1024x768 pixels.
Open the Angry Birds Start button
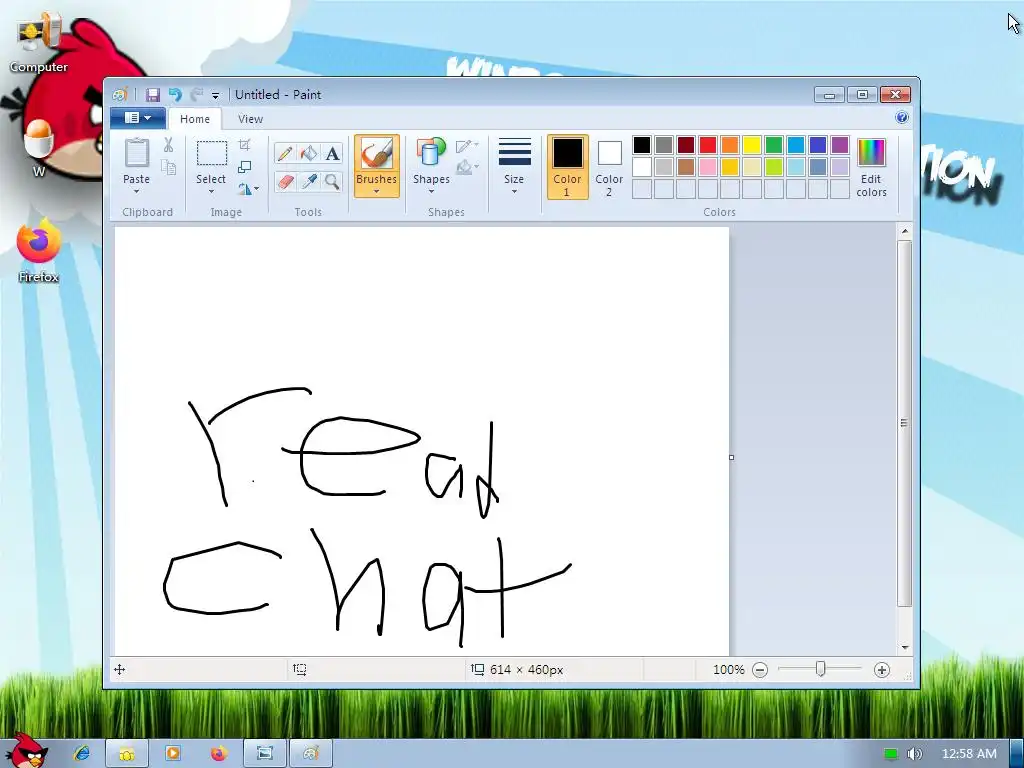coord(26,751)
